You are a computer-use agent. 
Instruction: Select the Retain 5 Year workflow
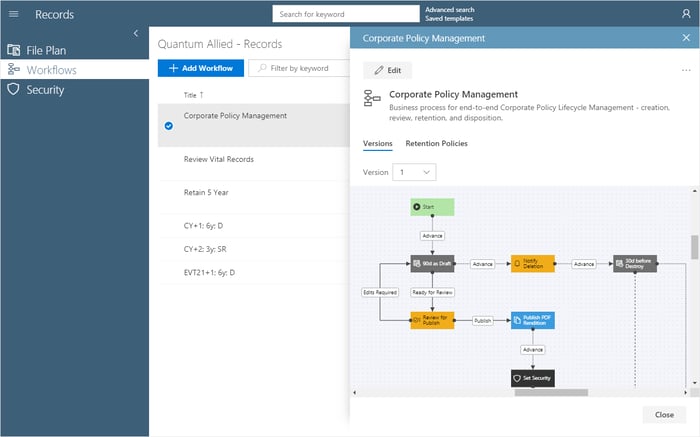tap(254, 197)
